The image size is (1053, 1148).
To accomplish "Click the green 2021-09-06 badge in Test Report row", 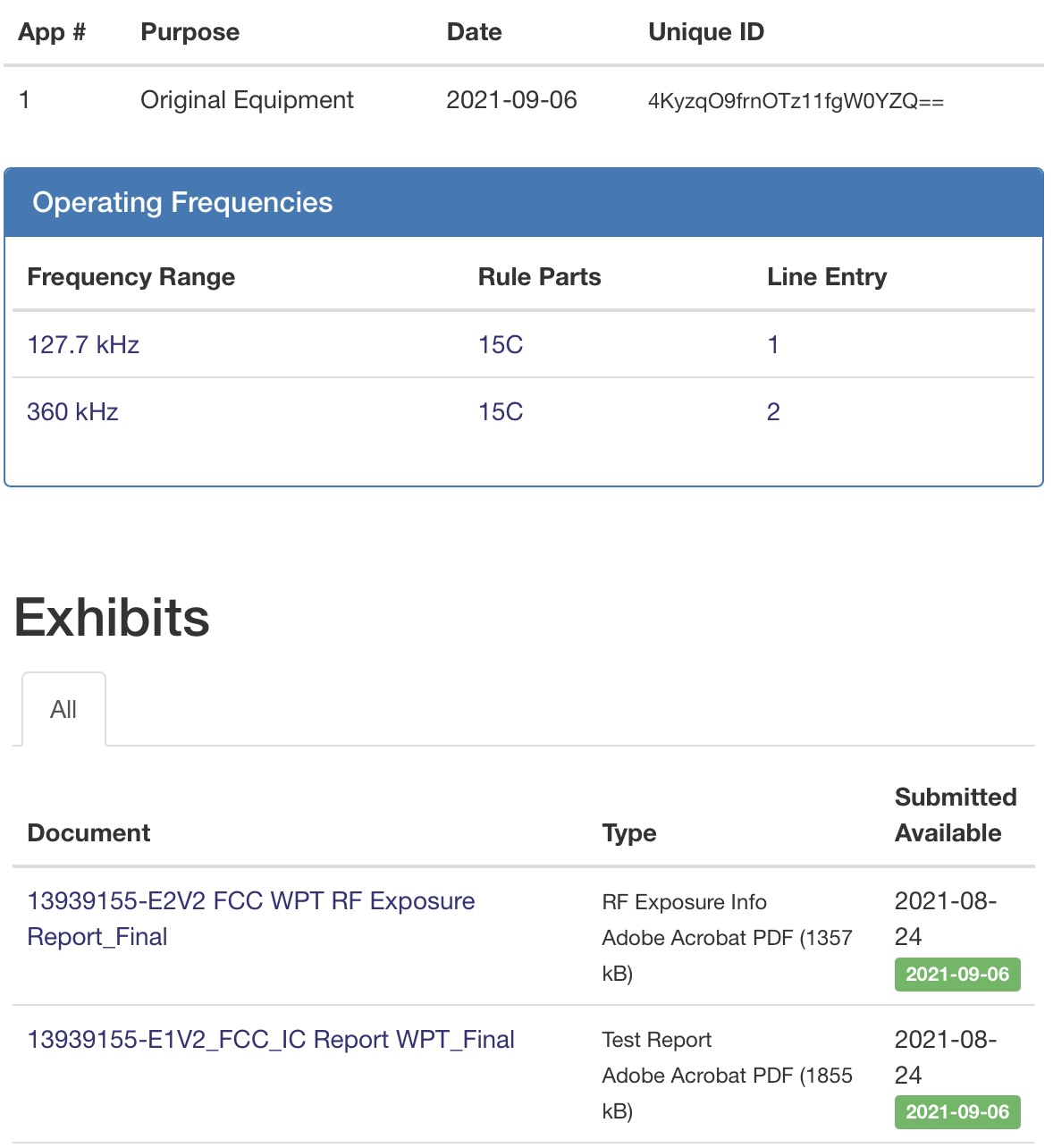I will point(957,1112).
